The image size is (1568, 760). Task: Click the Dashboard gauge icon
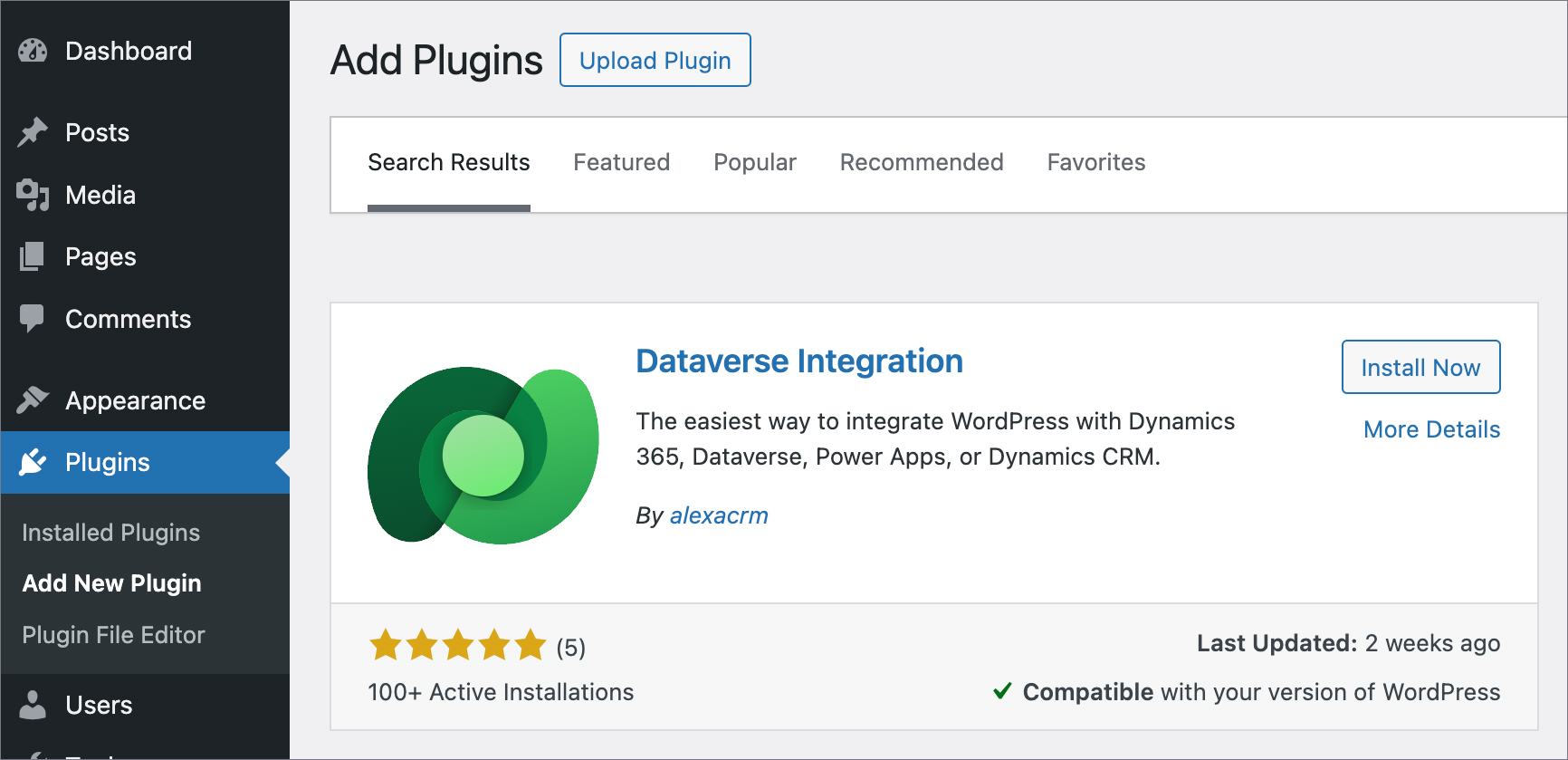tap(33, 51)
